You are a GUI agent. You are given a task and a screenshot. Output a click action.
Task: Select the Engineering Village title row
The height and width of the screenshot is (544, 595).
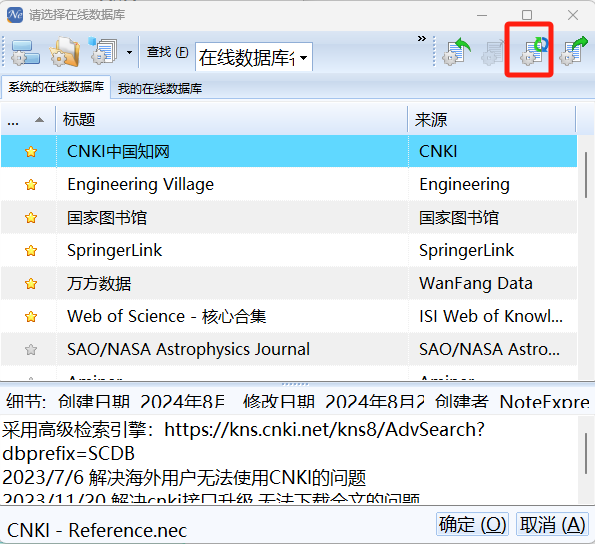coord(140,185)
